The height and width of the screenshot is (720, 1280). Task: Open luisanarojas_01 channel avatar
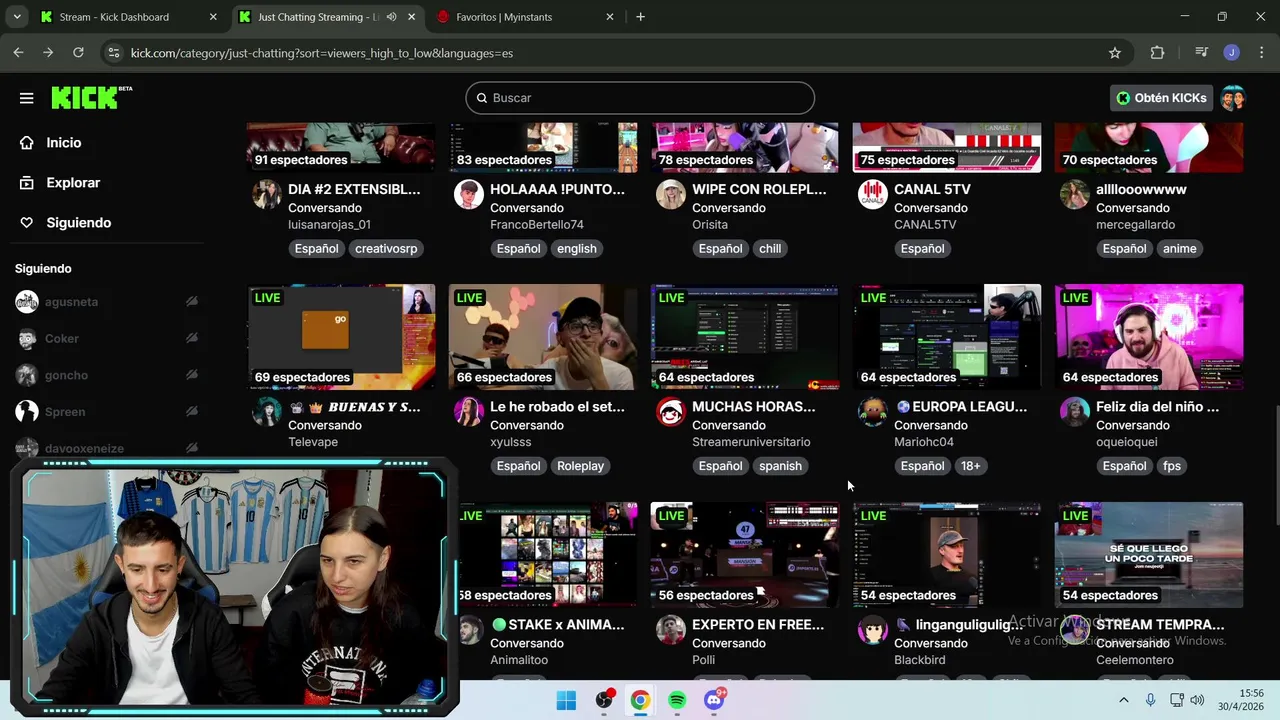coord(267,194)
